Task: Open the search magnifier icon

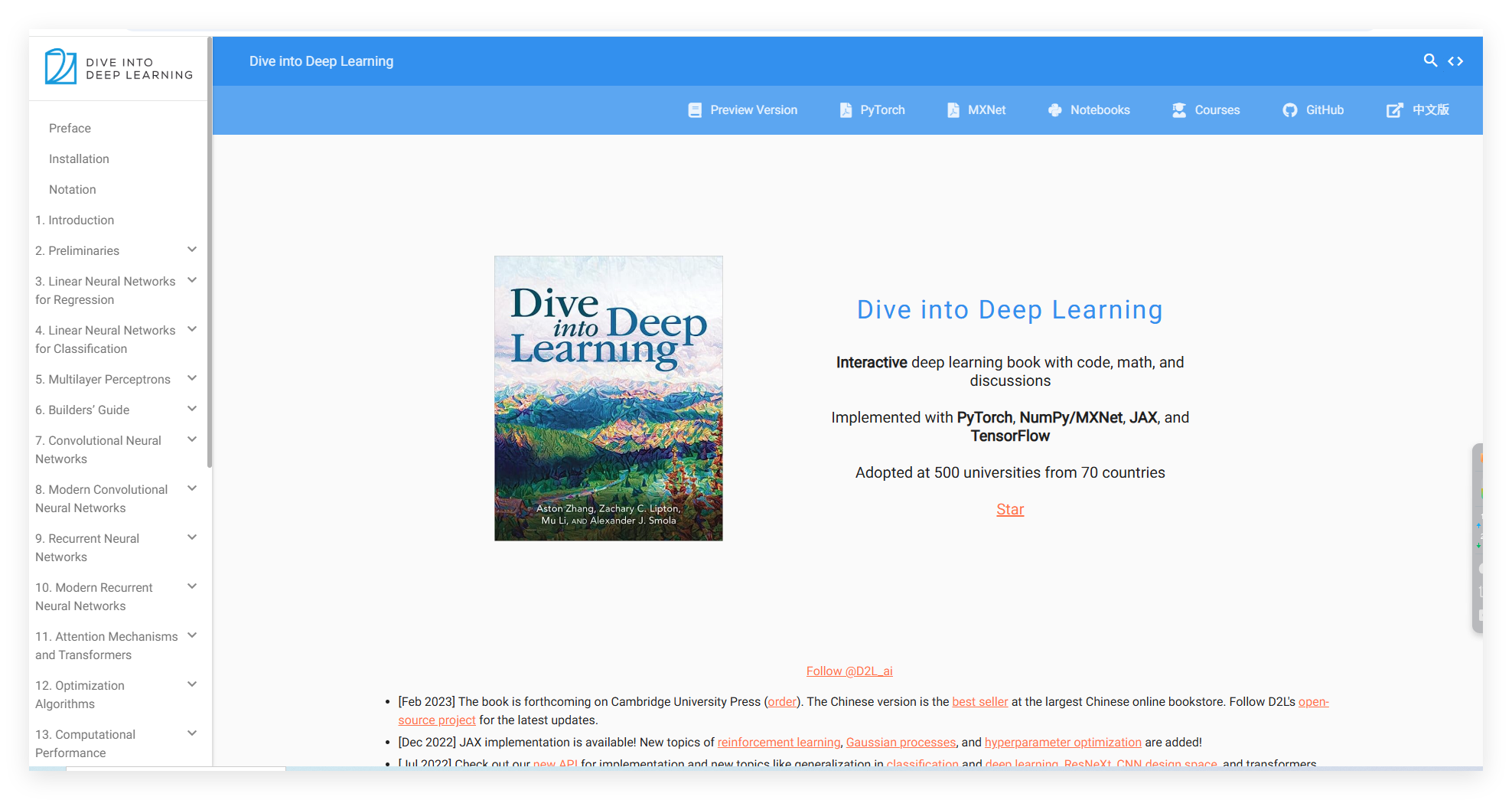Action: click(1429, 60)
